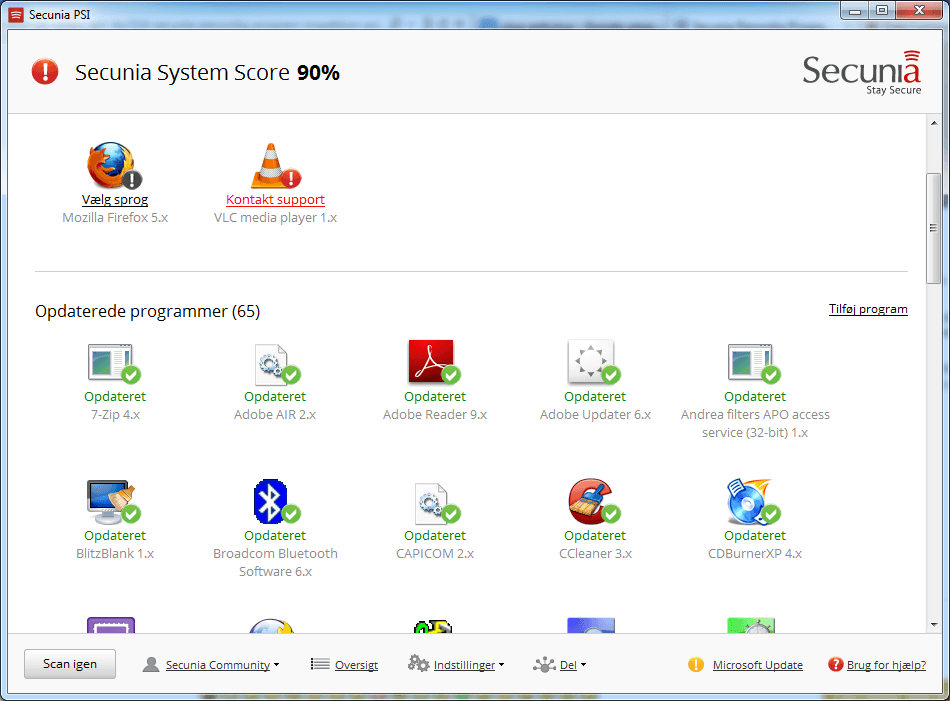Click the vertical scrollbar in program list

point(933,230)
